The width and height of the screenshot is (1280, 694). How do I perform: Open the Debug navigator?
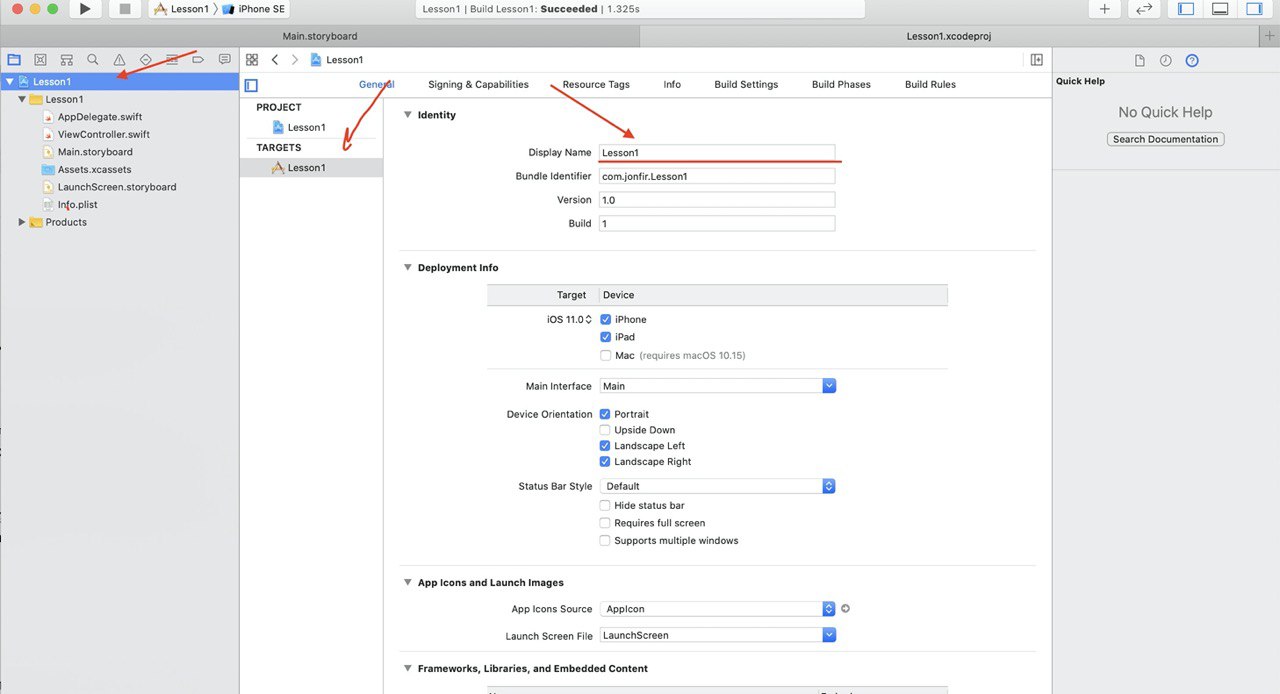pyautogui.click(x=172, y=60)
